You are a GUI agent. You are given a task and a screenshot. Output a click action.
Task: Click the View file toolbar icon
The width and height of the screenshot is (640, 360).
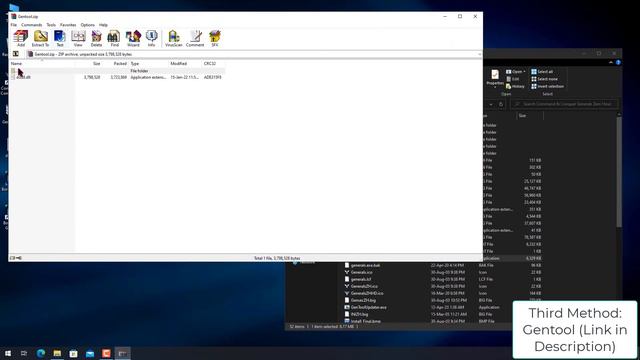coord(78,38)
